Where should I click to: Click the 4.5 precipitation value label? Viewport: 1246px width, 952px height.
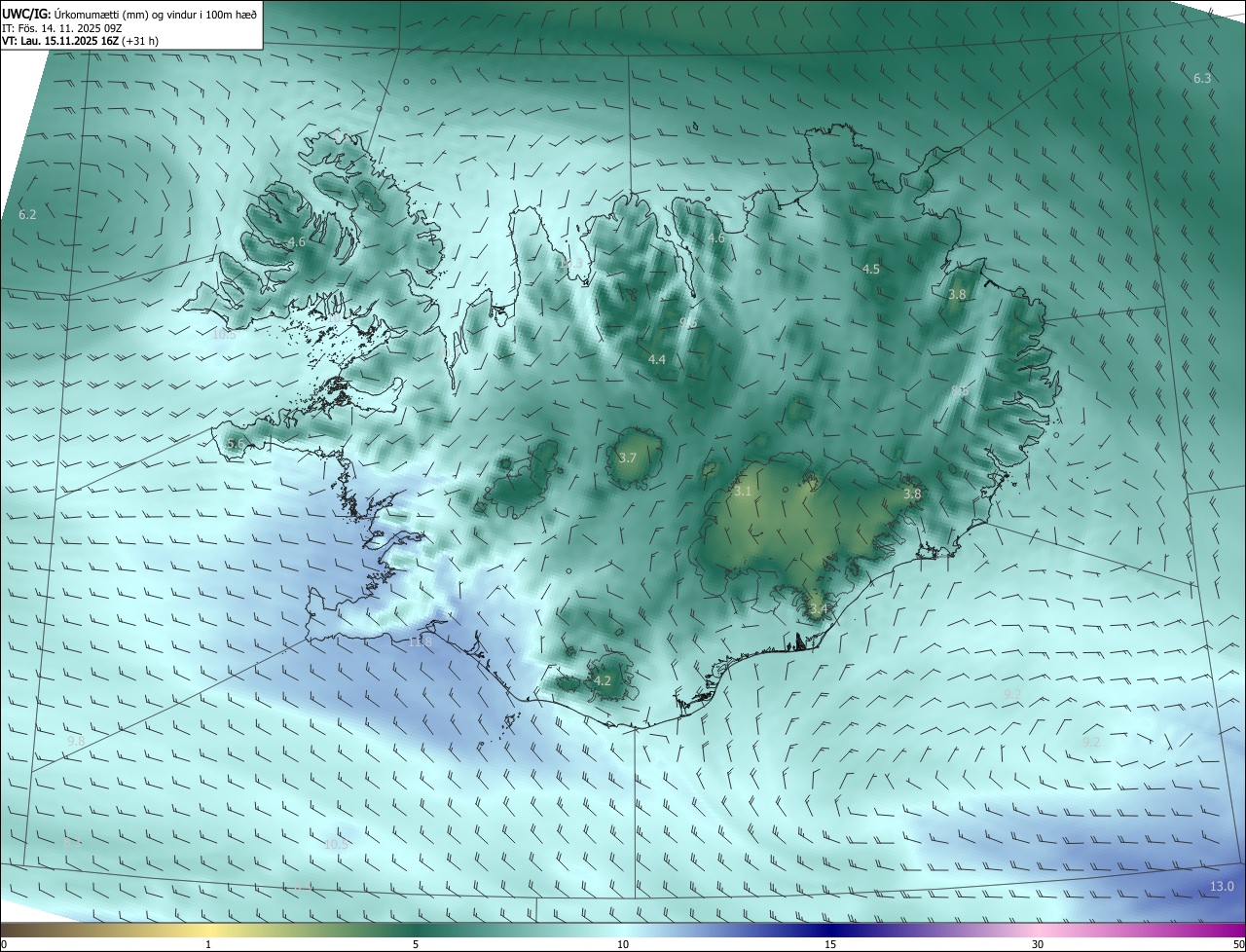[x=871, y=270]
